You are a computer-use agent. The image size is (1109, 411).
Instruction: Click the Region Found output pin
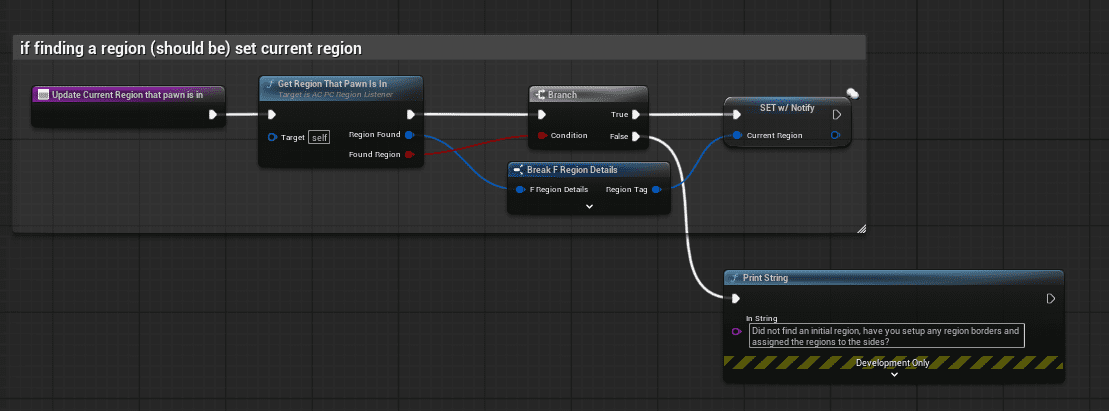(410, 134)
